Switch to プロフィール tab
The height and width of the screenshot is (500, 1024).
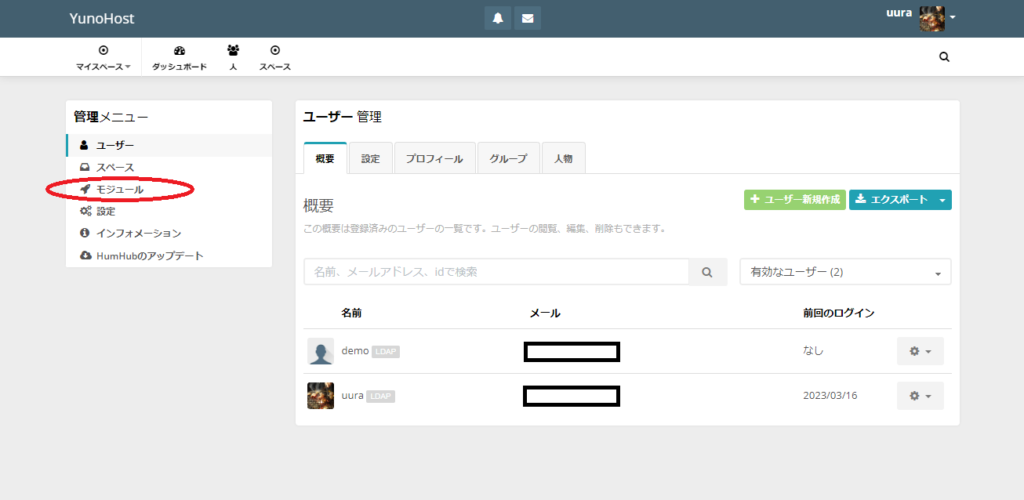tap(434, 158)
